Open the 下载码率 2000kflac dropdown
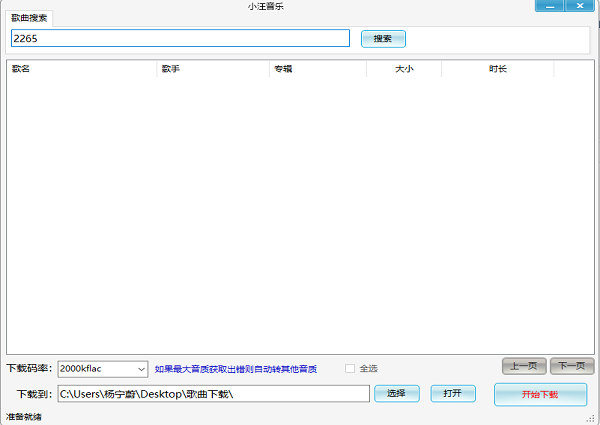This screenshot has width=600, height=425. tap(103, 369)
